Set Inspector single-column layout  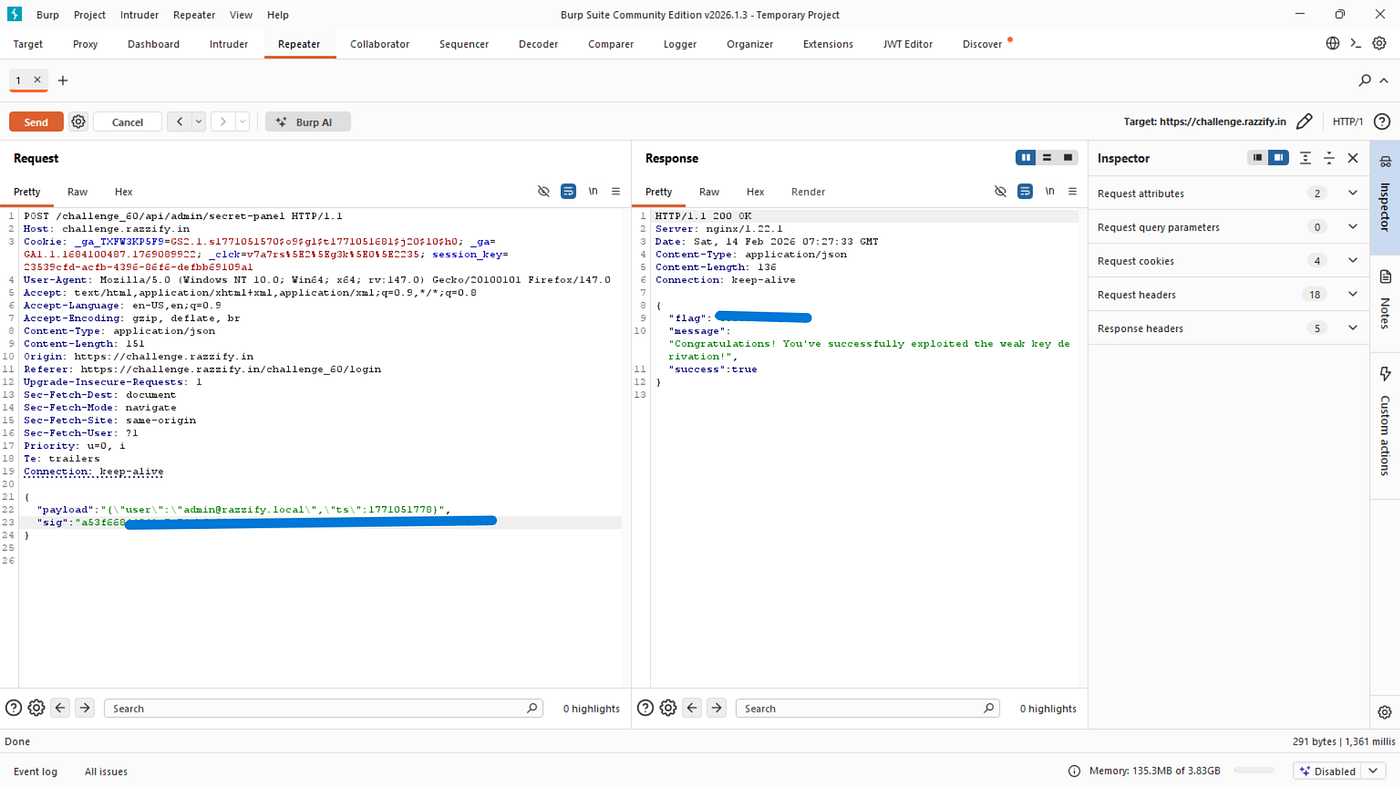[1258, 158]
